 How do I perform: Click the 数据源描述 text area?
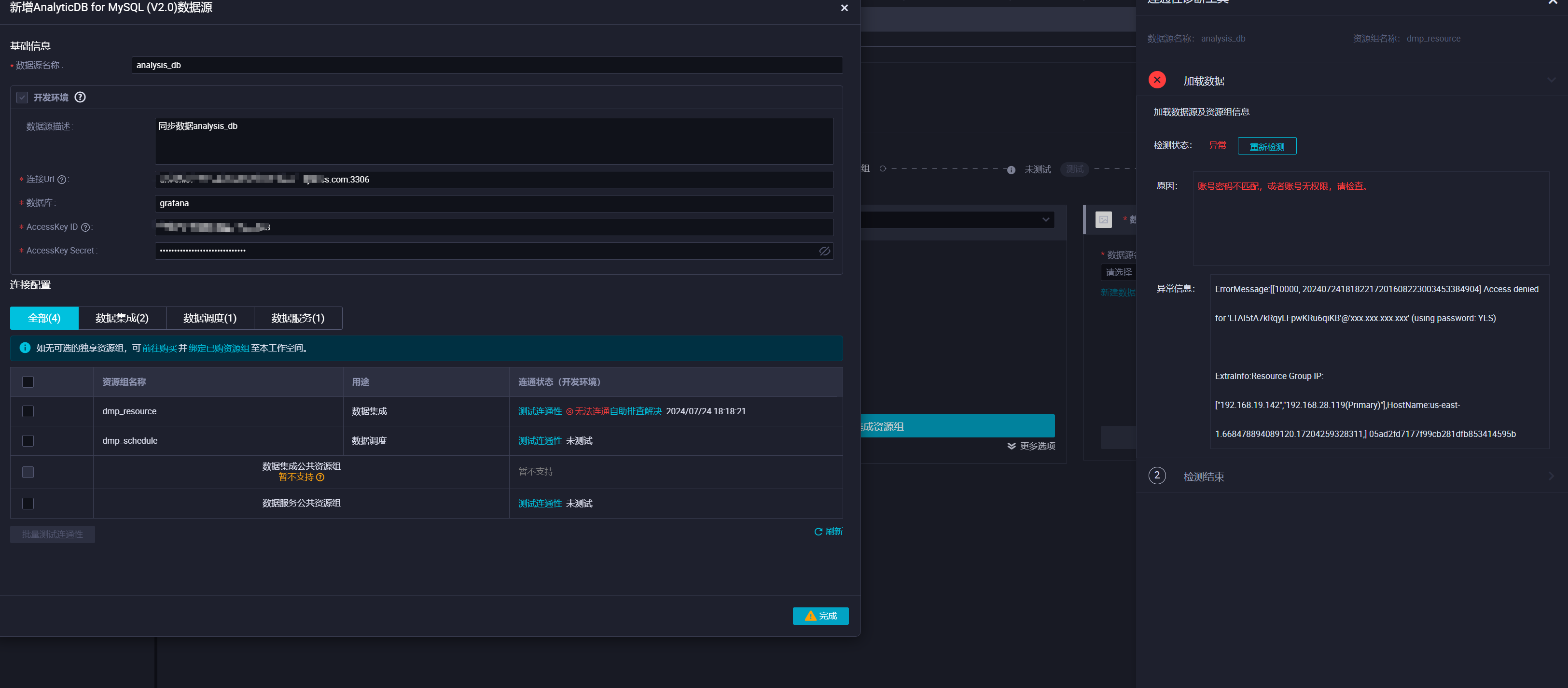pos(494,141)
